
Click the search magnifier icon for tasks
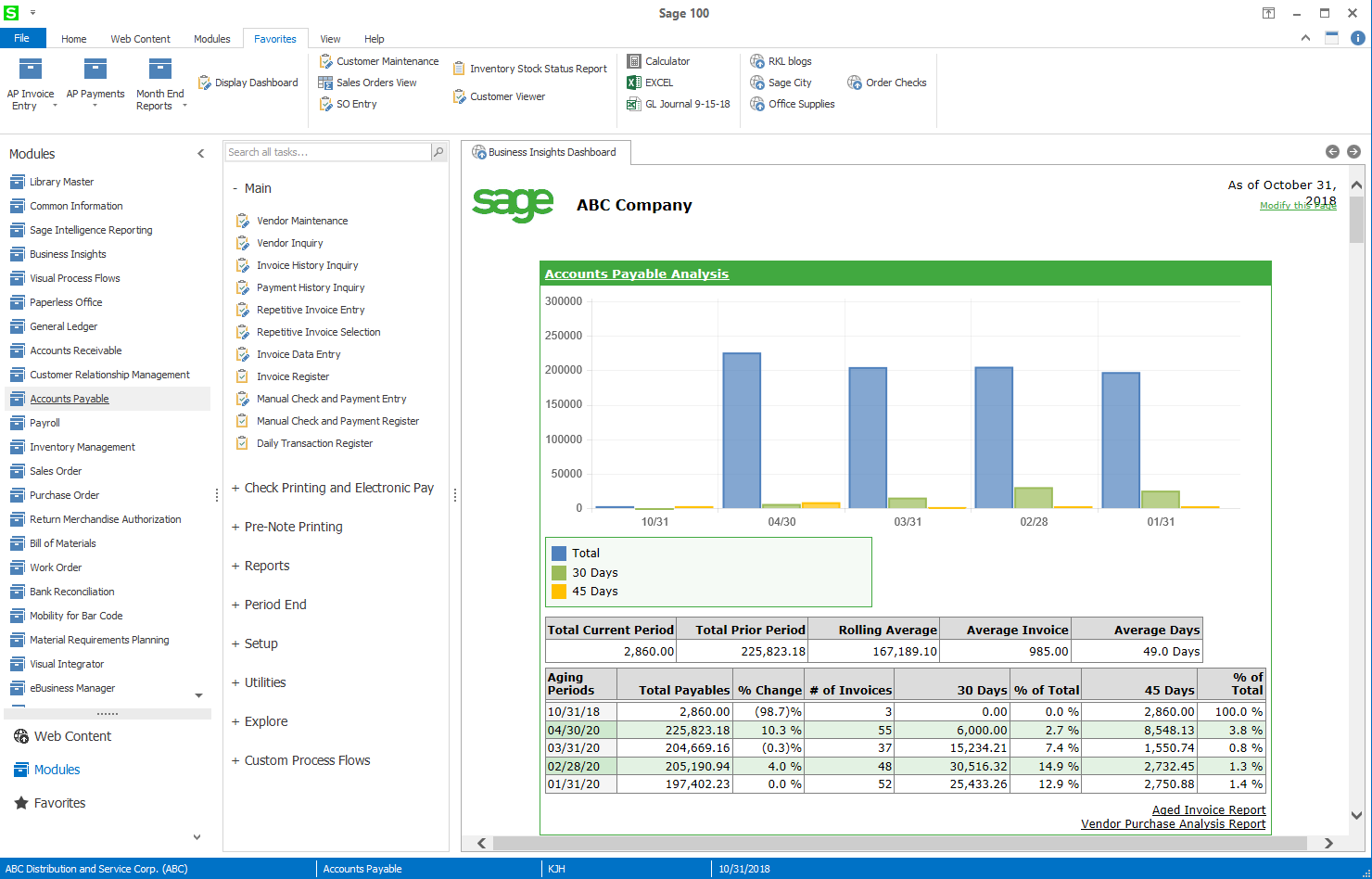(x=438, y=152)
